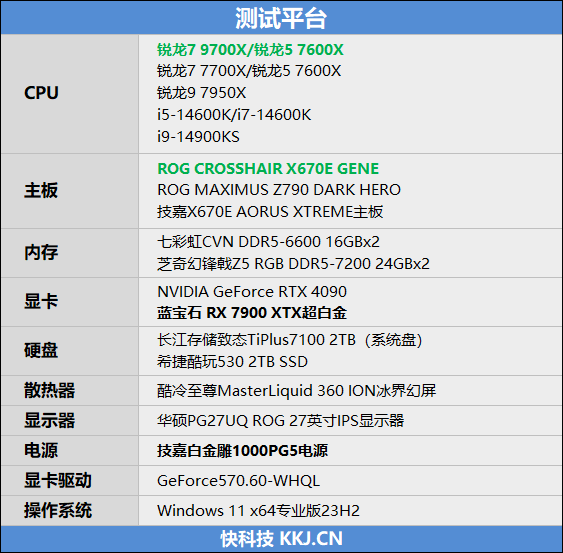Select Windows 11 x64专业版23H2 entry
Viewport: 563px width, 553px height.
(x=259, y=511)
